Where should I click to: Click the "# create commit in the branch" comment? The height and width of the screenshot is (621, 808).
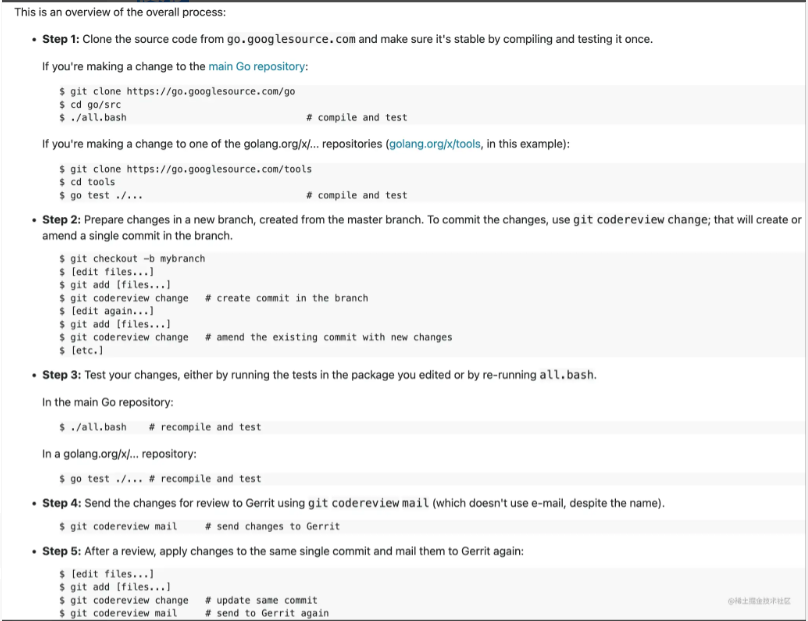286,298
